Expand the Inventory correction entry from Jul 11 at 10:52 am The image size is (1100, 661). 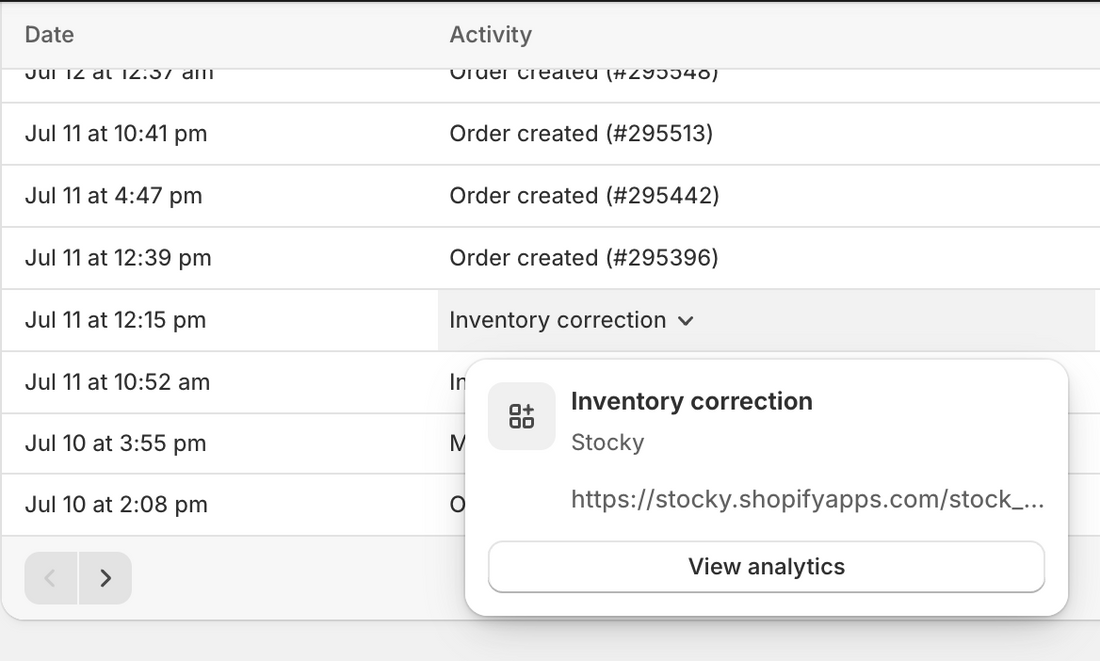[x=456, y=382]
